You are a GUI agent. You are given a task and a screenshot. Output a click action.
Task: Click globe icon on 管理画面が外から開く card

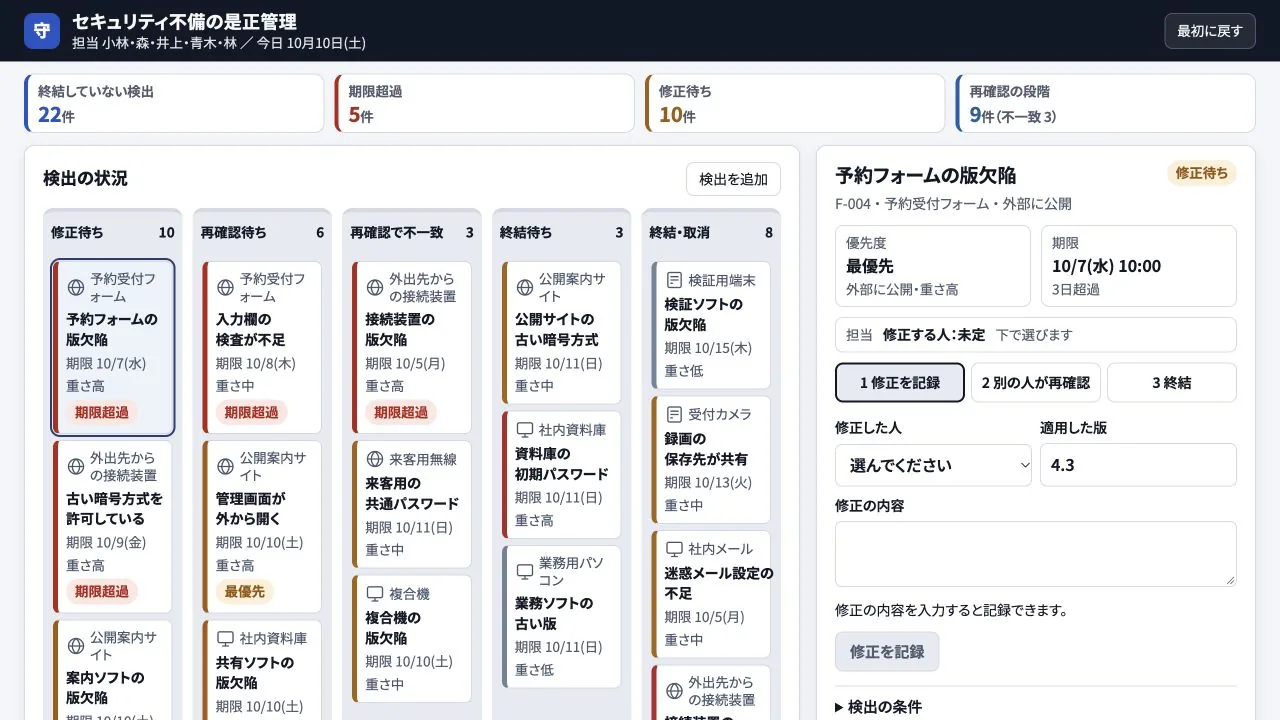tap(225, 467)
